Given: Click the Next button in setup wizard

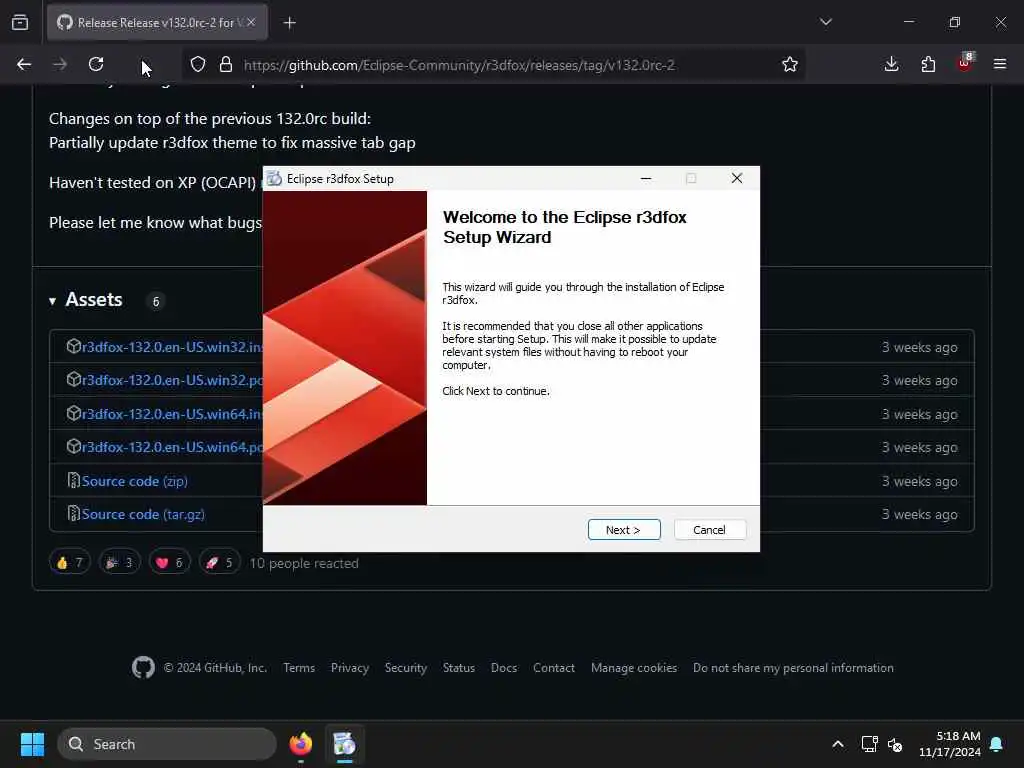Looking at the screenshot, I should [x=624, y=530].
